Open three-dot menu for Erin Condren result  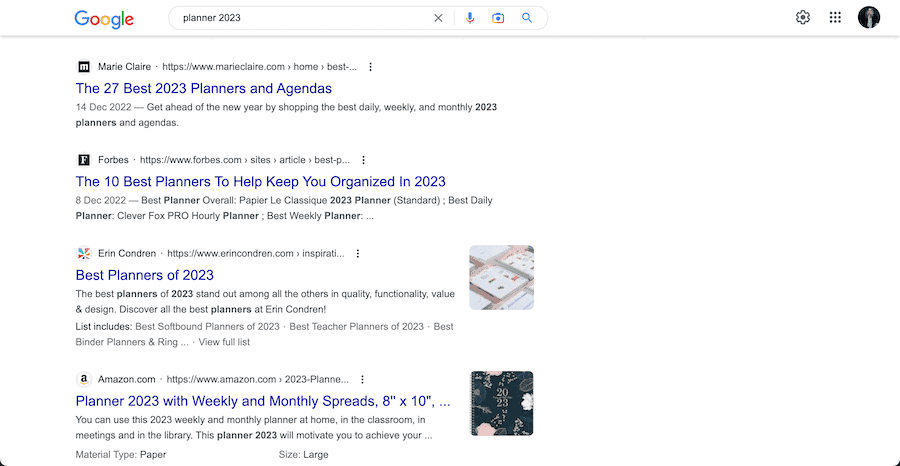[358, 254]
